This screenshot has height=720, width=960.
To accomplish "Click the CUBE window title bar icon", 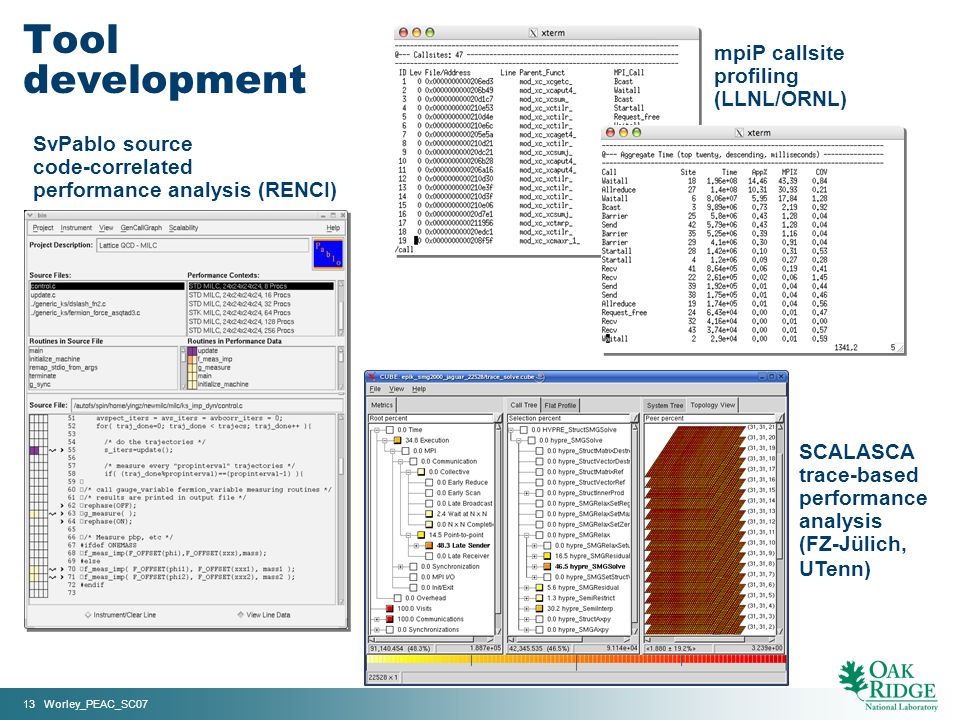I will pyautogui.click(x=371, y=377).
